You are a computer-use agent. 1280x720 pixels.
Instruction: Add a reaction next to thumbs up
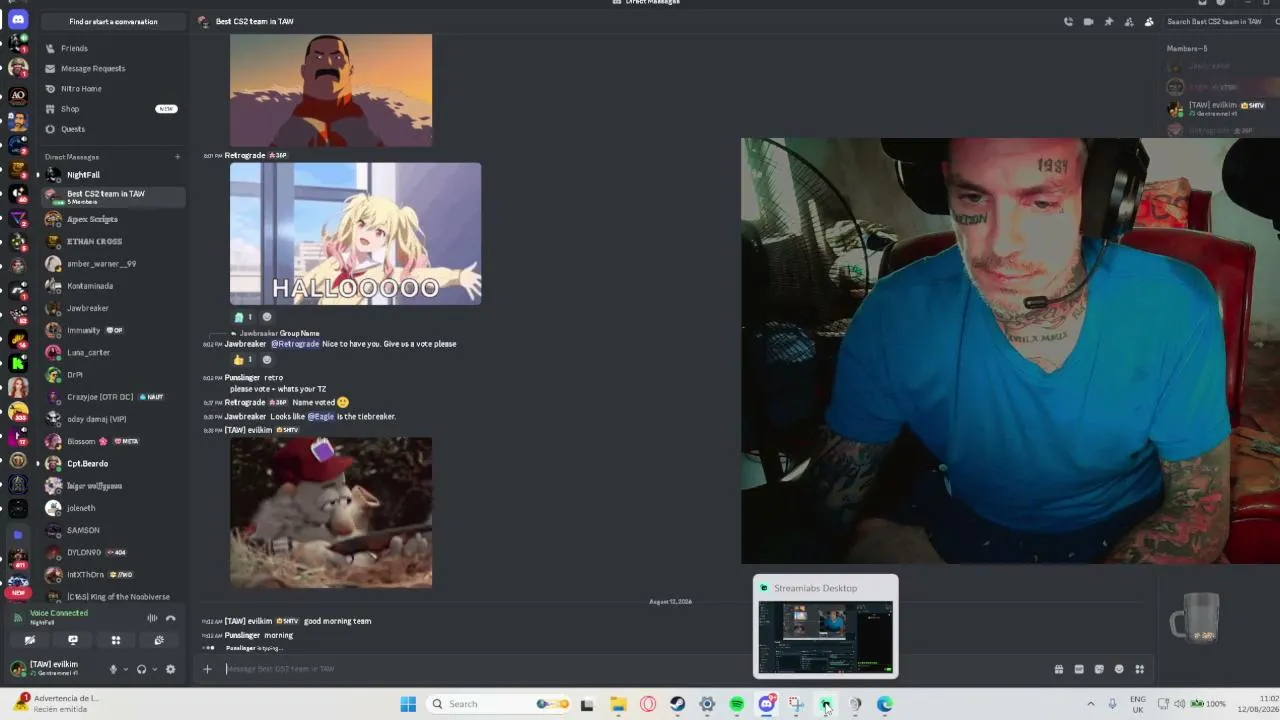[266, 359]
